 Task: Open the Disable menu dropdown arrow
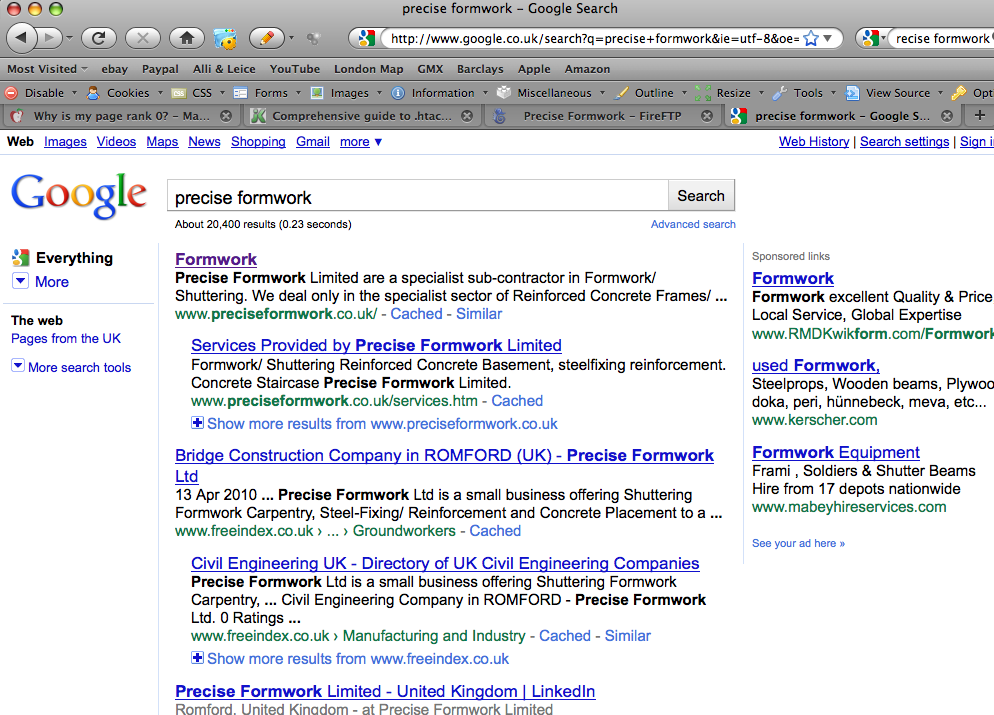pos(74,93)
